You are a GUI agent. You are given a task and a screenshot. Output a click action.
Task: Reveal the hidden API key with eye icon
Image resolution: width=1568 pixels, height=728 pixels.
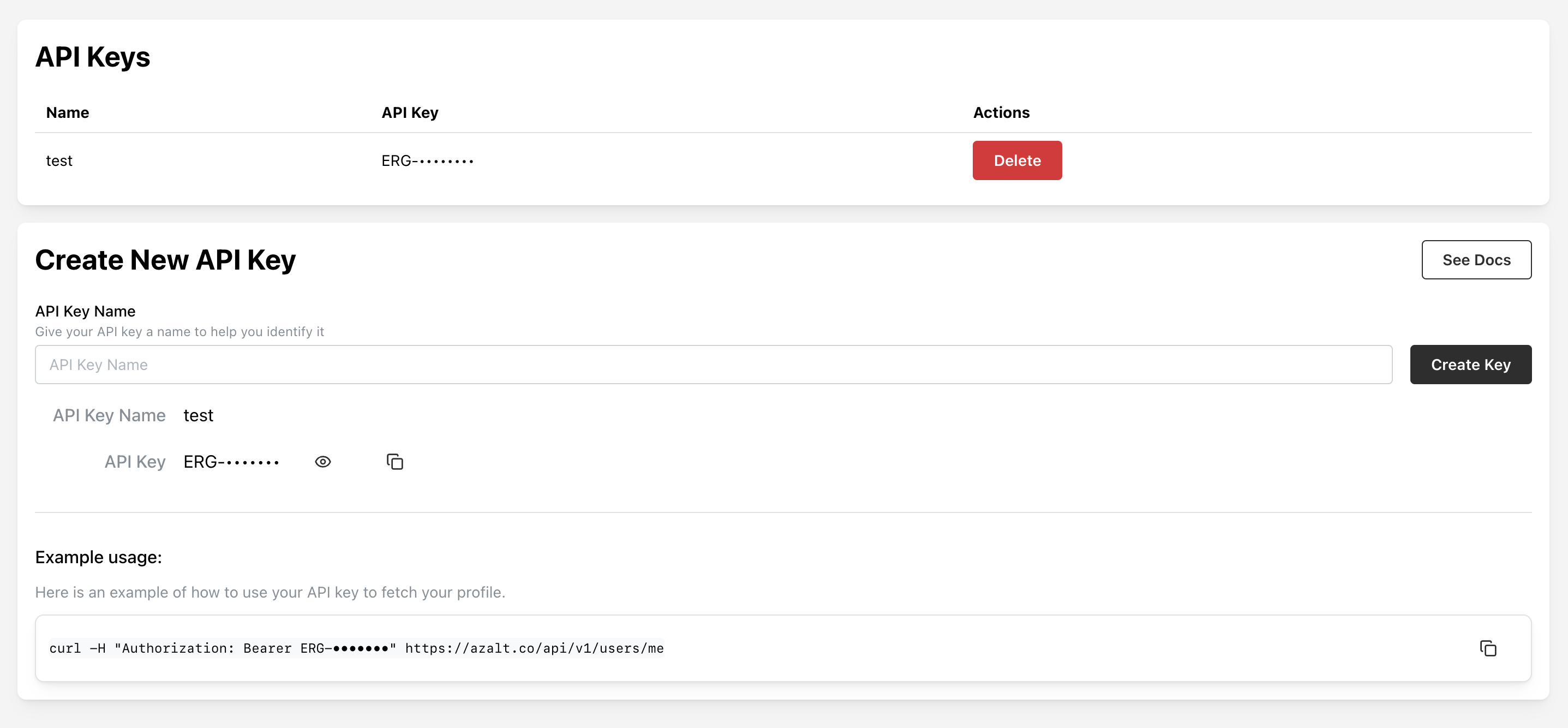[322, 462]
